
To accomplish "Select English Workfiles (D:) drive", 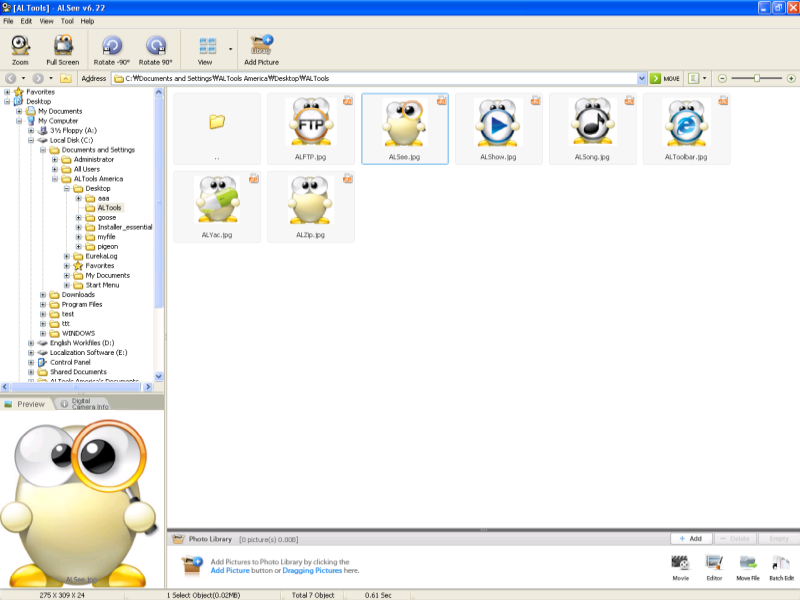I will 82,343.
